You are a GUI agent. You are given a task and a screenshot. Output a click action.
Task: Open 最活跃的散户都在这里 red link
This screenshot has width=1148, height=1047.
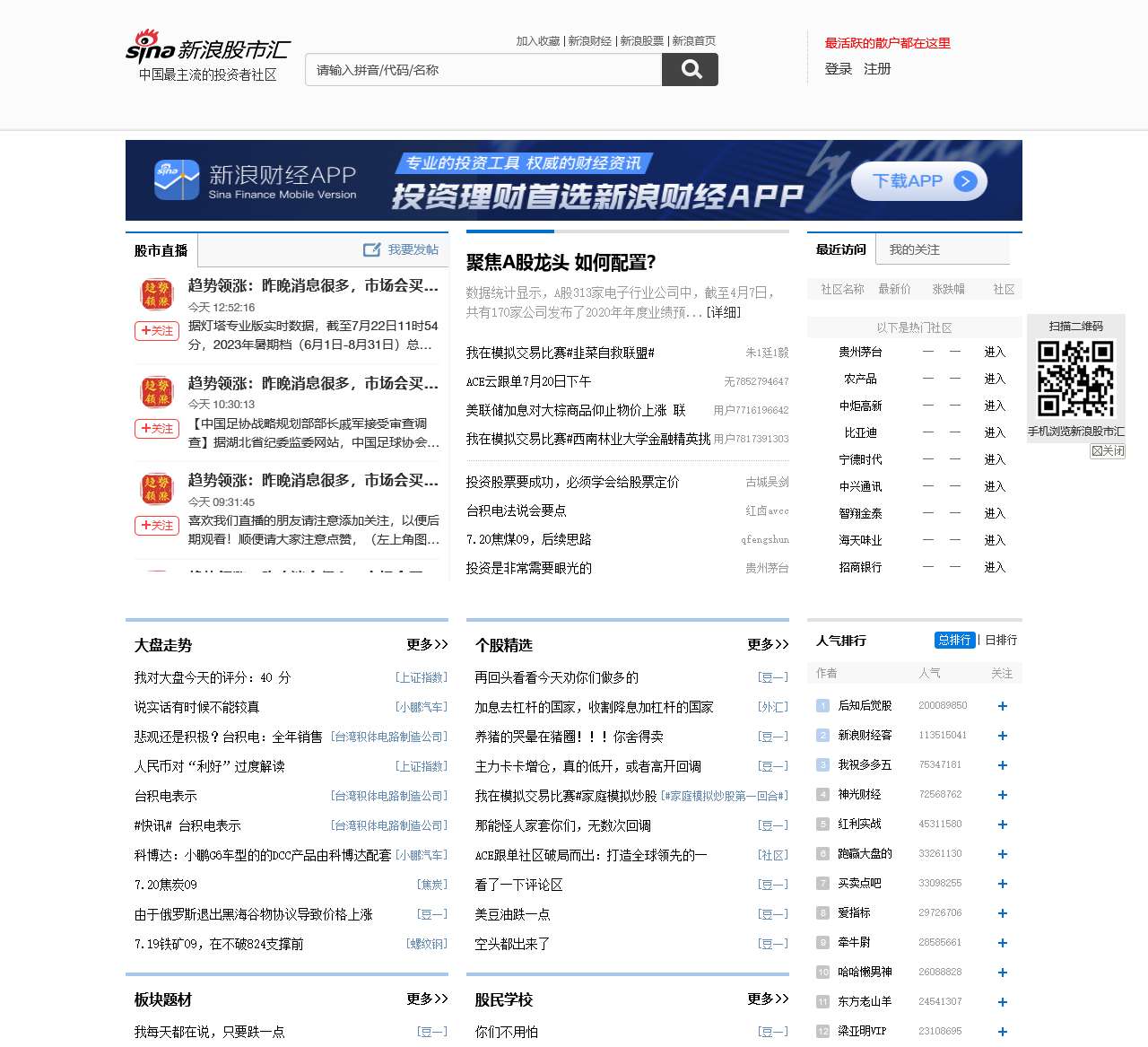(x=887, y=43)
